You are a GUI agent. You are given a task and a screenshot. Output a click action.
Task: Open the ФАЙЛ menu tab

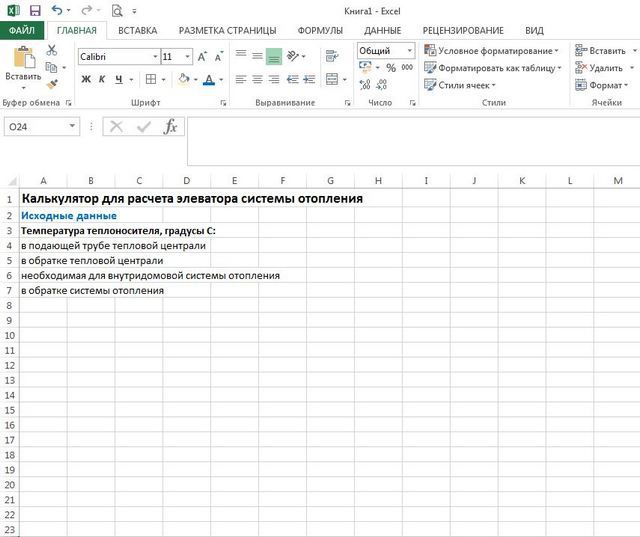[x=21, y=31]
